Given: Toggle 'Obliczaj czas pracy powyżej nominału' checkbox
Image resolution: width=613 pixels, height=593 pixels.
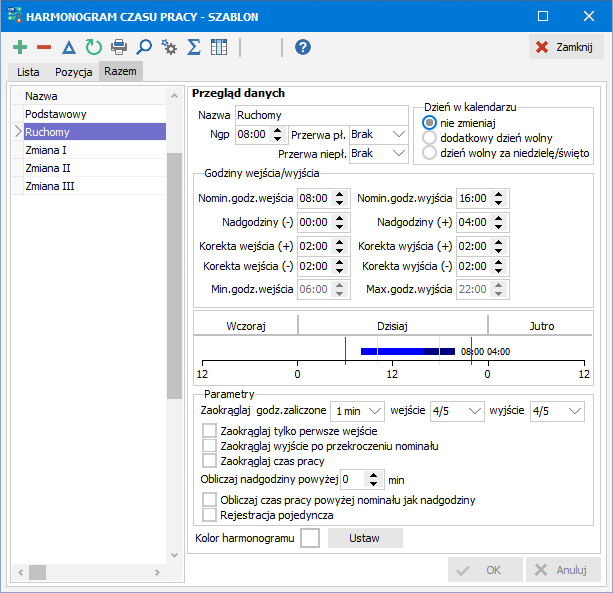Looking at the screenshot, I should click(x=210, y=500).
